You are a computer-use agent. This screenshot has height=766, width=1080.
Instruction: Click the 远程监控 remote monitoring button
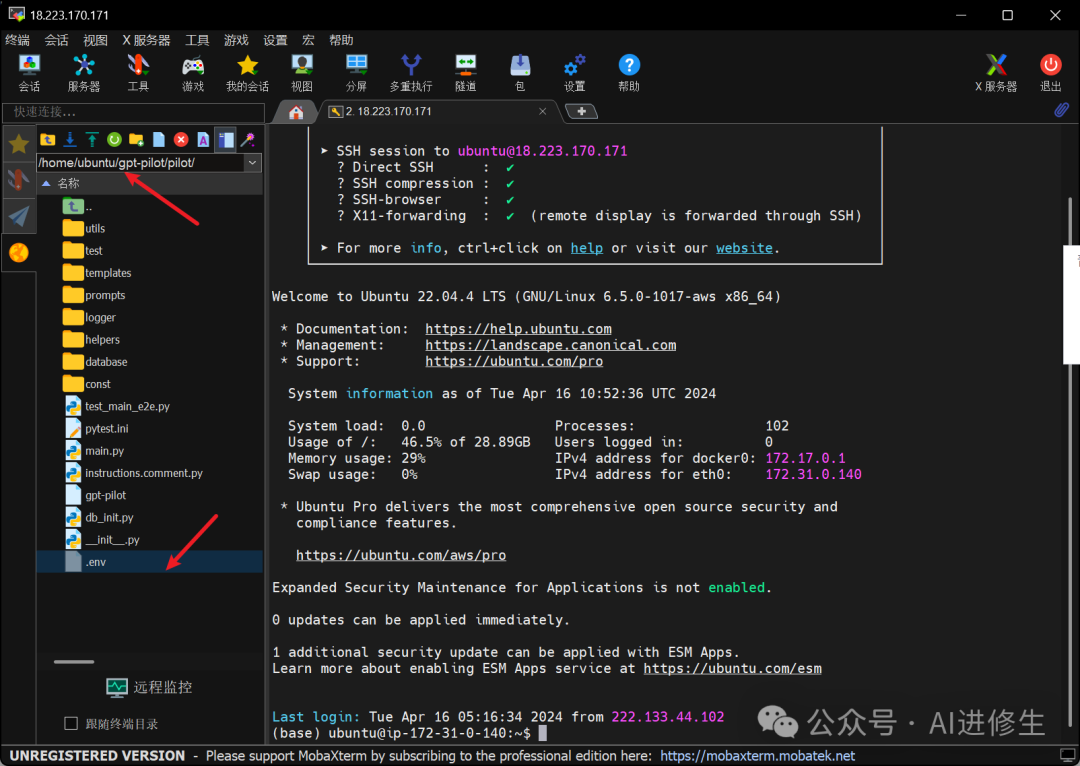coord(149,687)
